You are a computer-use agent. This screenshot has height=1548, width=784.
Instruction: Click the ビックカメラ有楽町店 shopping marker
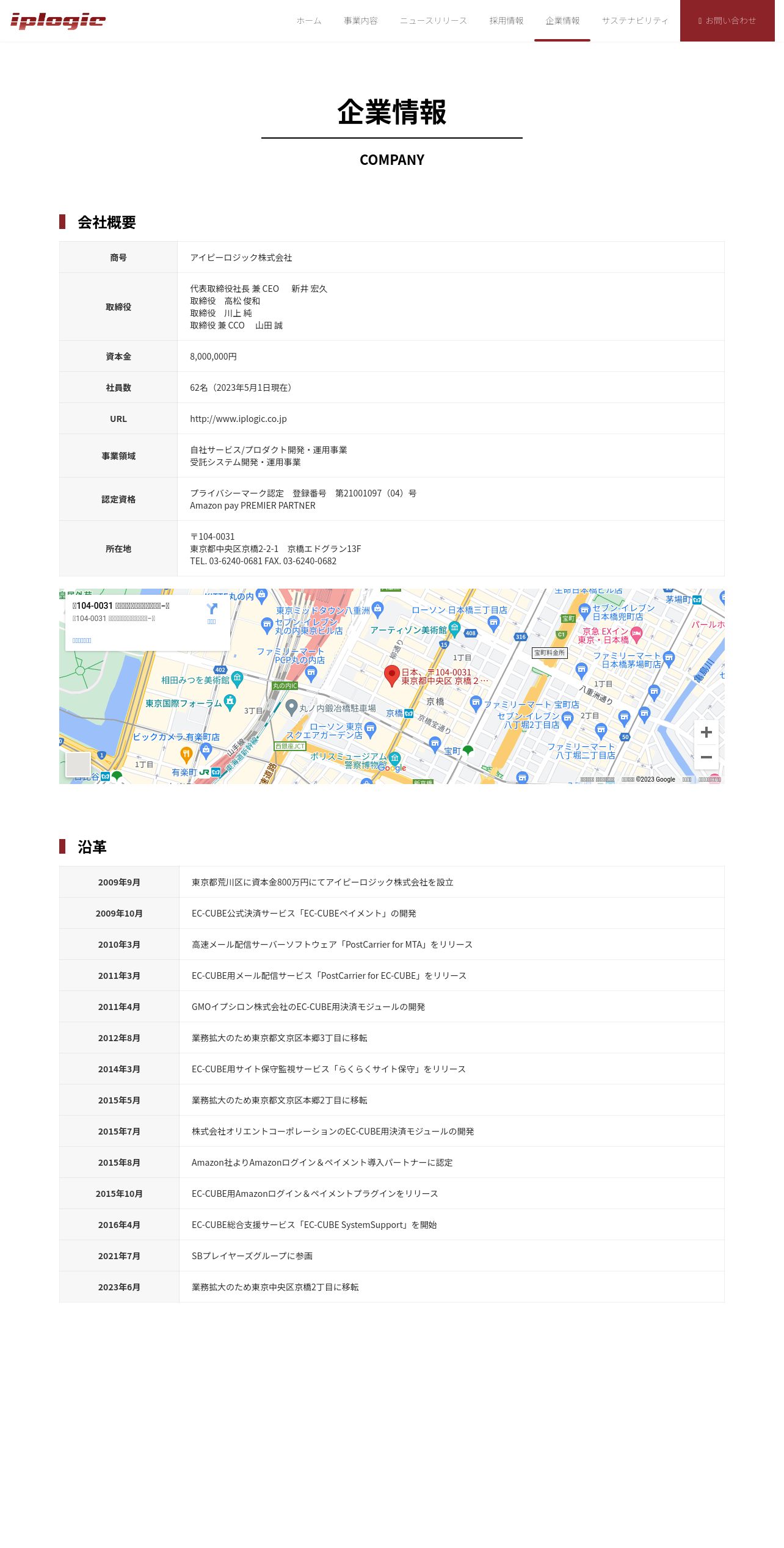pos(206,750)
